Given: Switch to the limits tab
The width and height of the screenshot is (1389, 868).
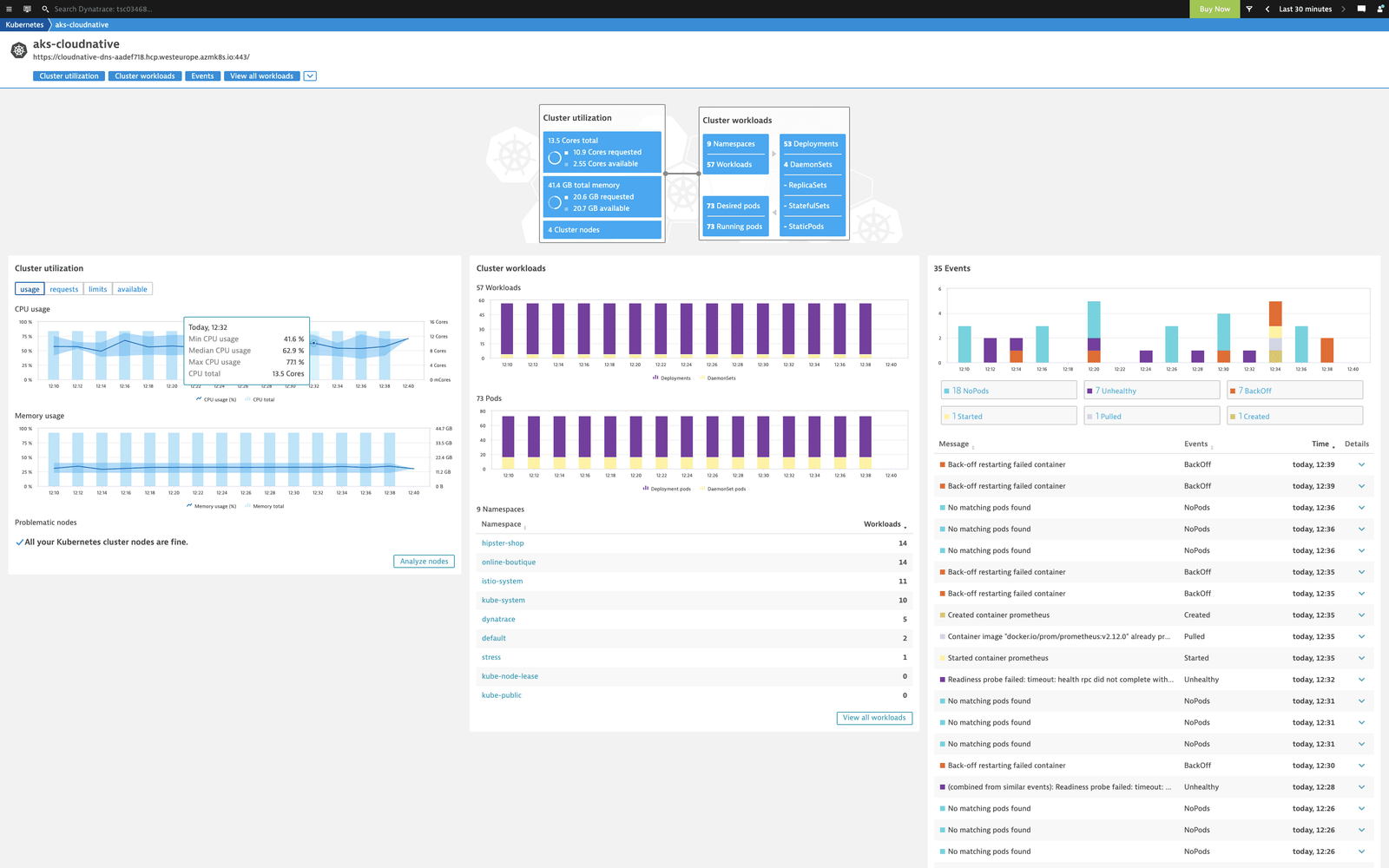Looking at the screenshot, I should click(98, 289).
